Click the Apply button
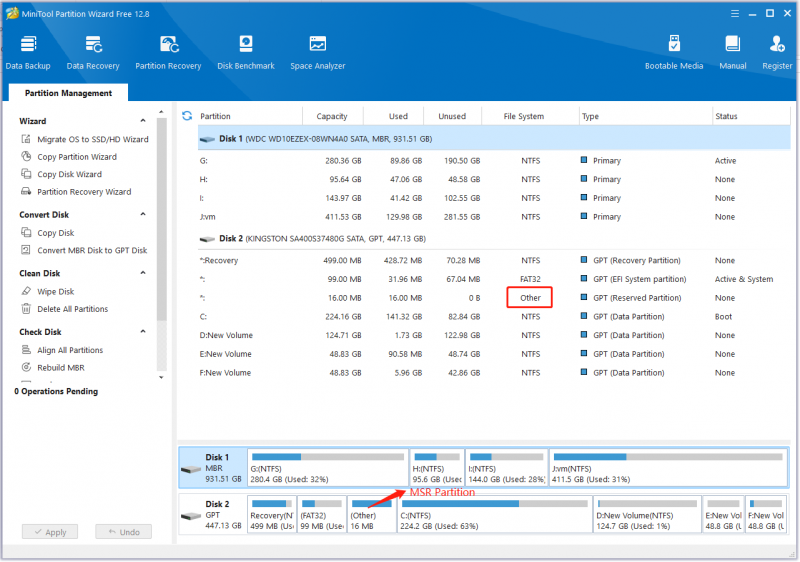 (50, 532)
